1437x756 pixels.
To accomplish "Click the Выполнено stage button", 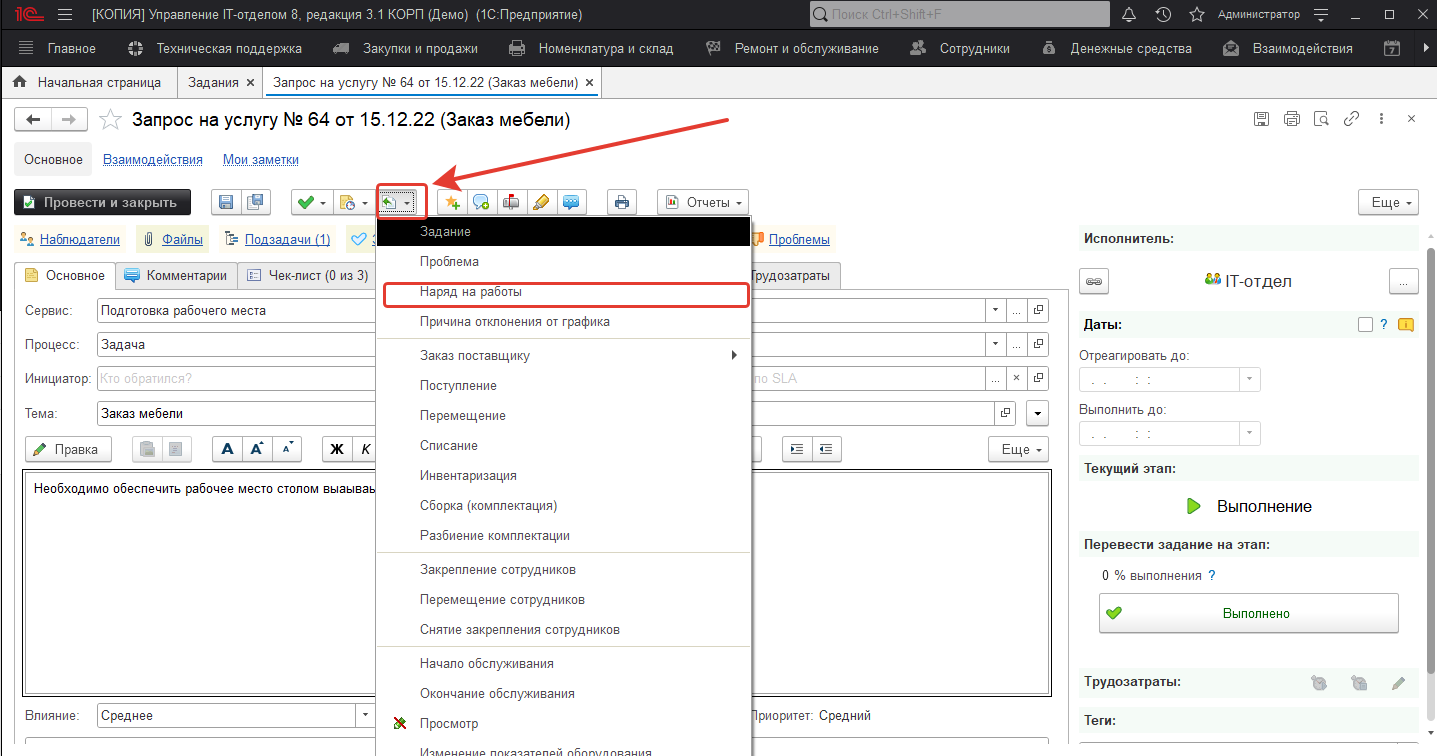I will click(1248, 613).
